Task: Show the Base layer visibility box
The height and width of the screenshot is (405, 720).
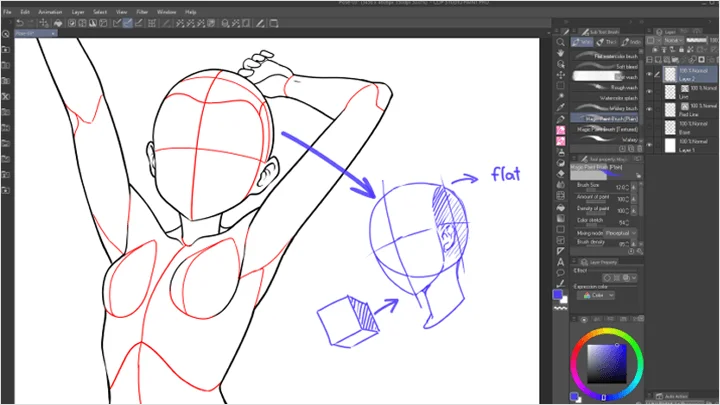Action: point(649,127)
